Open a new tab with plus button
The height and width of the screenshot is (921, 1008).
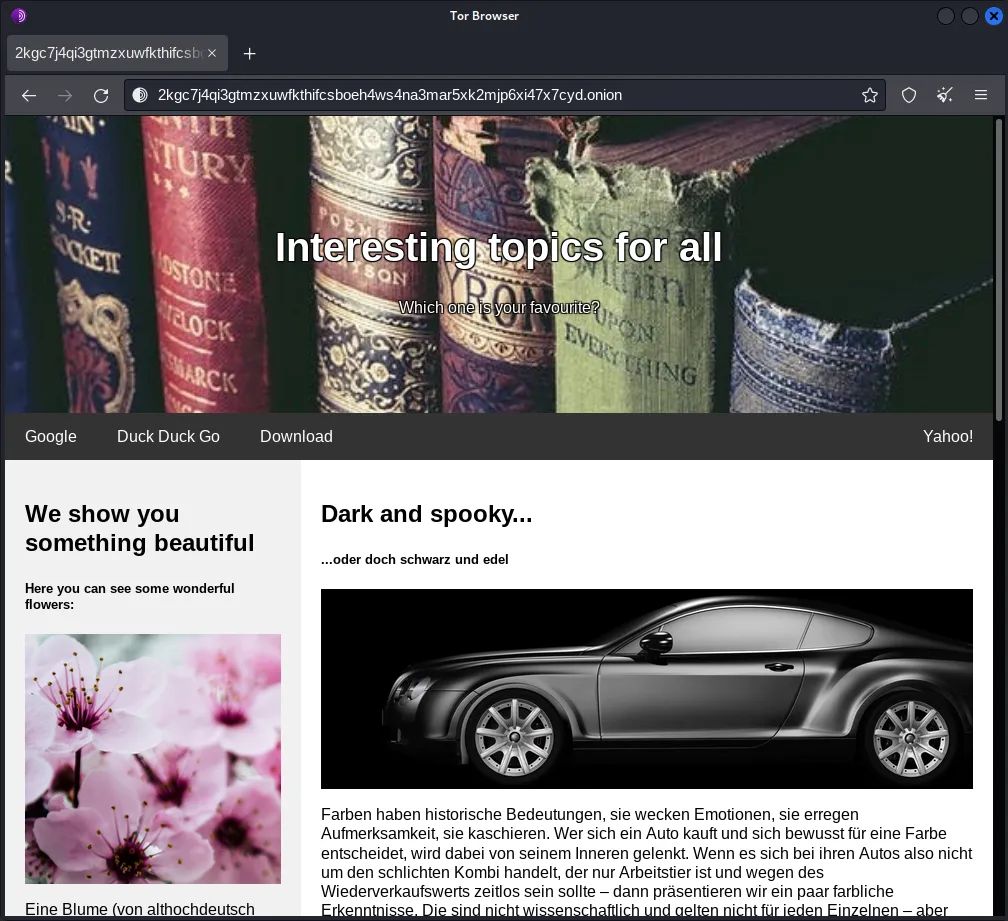250,53
